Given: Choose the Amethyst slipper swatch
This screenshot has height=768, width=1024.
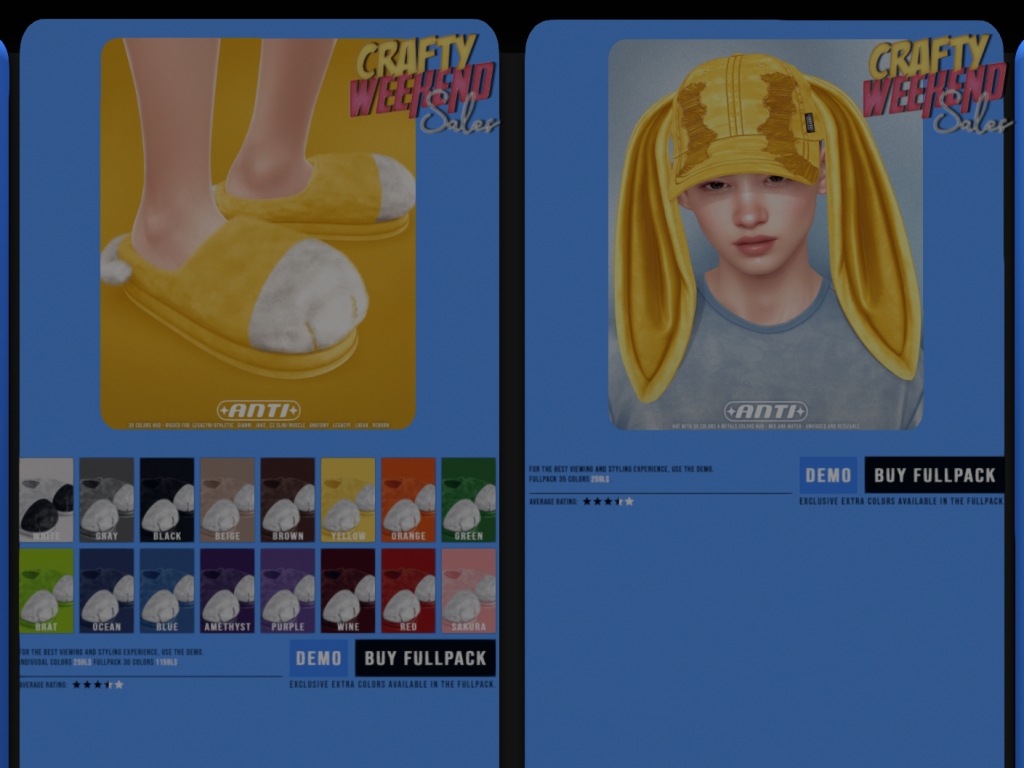Looking at the screenshot, I should coord(227,590).
